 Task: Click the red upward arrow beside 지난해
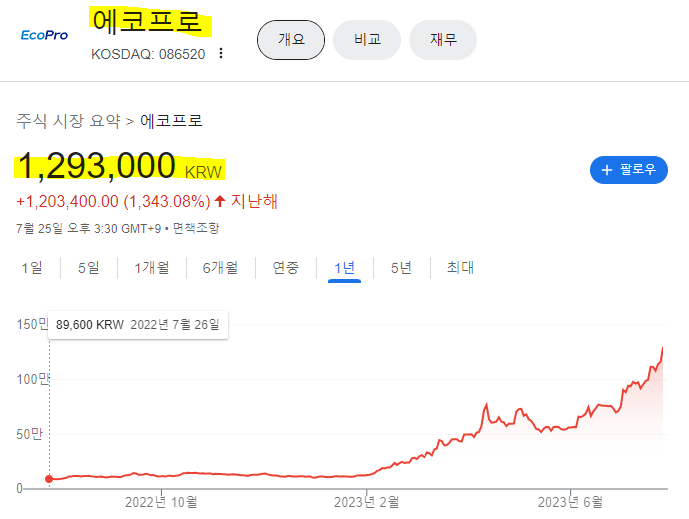click(220, 201)
